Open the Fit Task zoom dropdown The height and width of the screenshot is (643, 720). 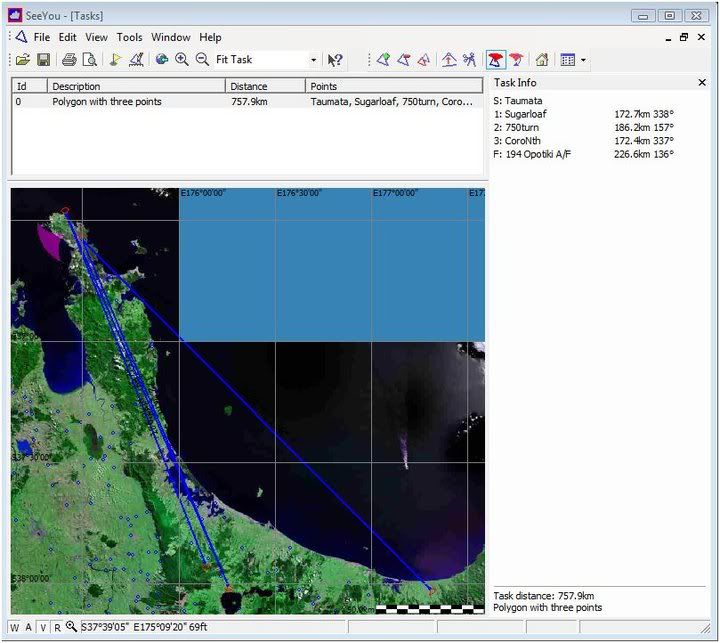[x=313, y=60]
